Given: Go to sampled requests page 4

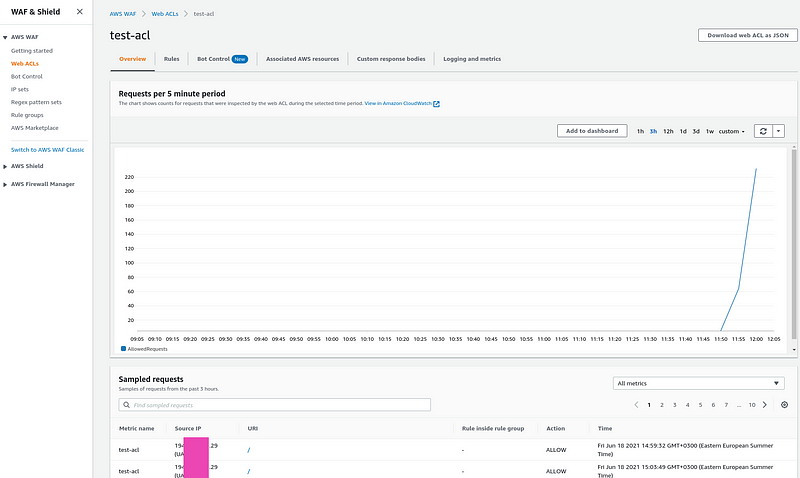Looking at the screenshot, I should point(687,405).
